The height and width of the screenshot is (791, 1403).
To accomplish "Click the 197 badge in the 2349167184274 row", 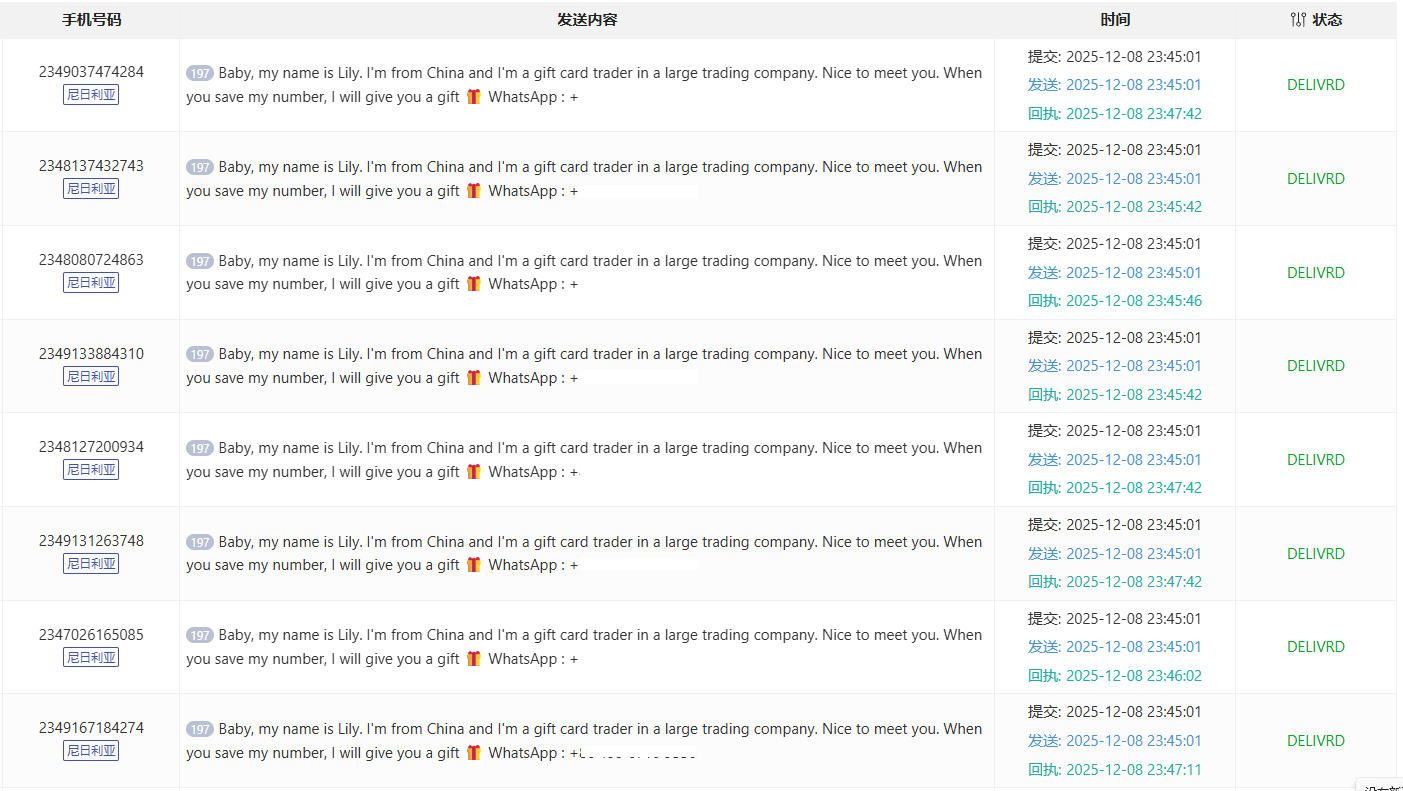I will tap(200, 730).
